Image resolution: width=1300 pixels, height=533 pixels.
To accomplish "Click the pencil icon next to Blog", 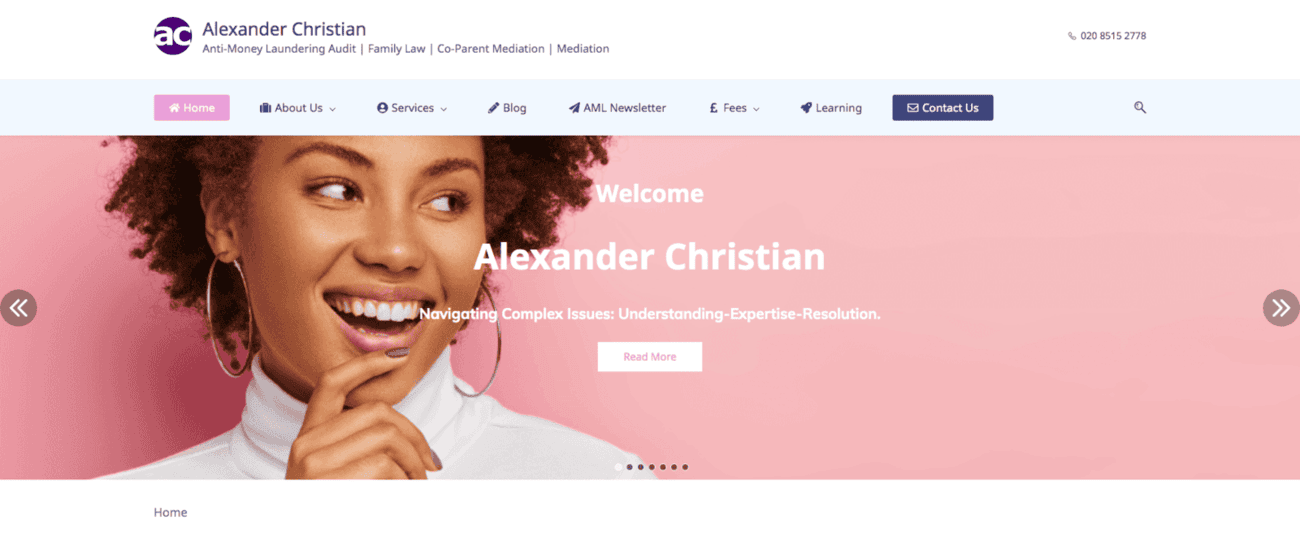I will tap(493, 108).
